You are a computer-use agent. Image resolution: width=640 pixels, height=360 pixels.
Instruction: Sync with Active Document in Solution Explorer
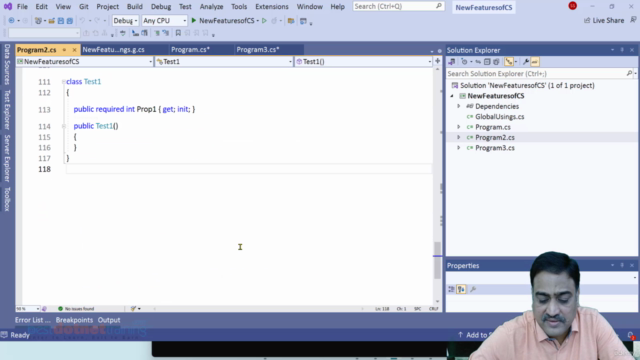point(478,62)
